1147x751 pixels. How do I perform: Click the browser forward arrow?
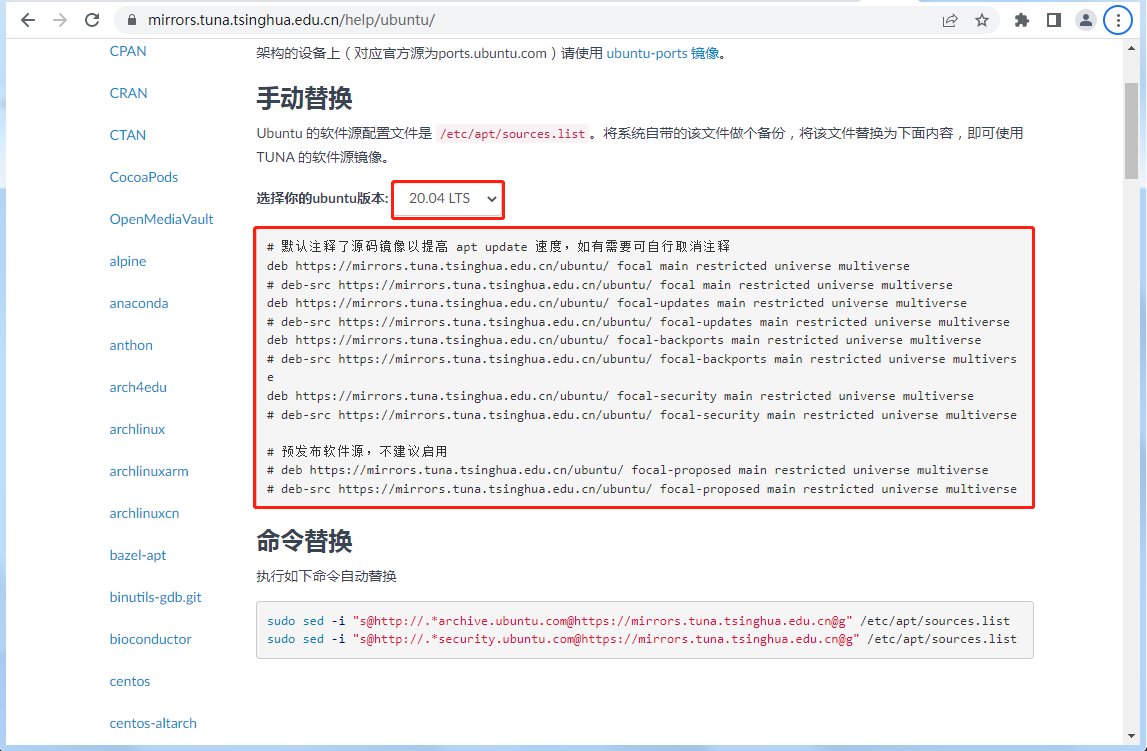coord(60,20)
